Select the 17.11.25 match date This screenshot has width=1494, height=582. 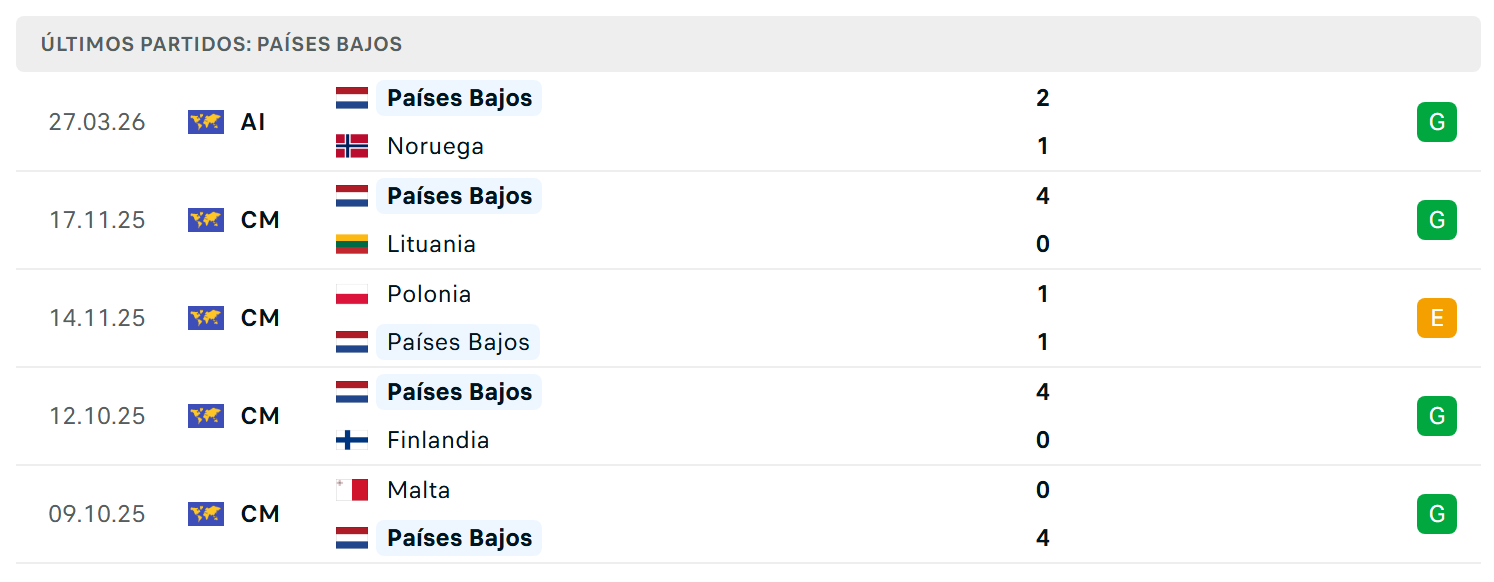pos(97,220)
